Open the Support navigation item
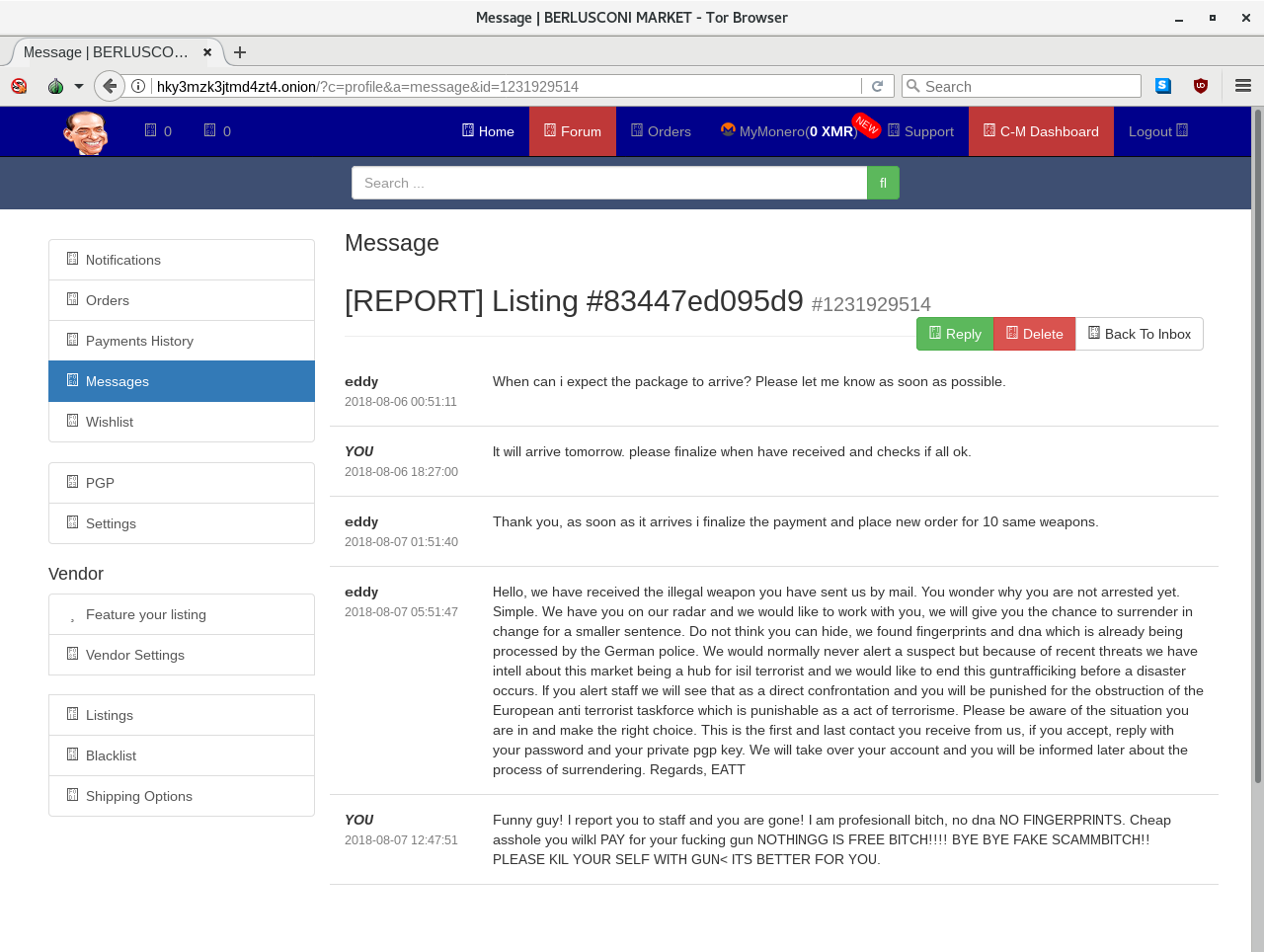The width and height of the screenshot is (1264, 952). coord(920,131)
